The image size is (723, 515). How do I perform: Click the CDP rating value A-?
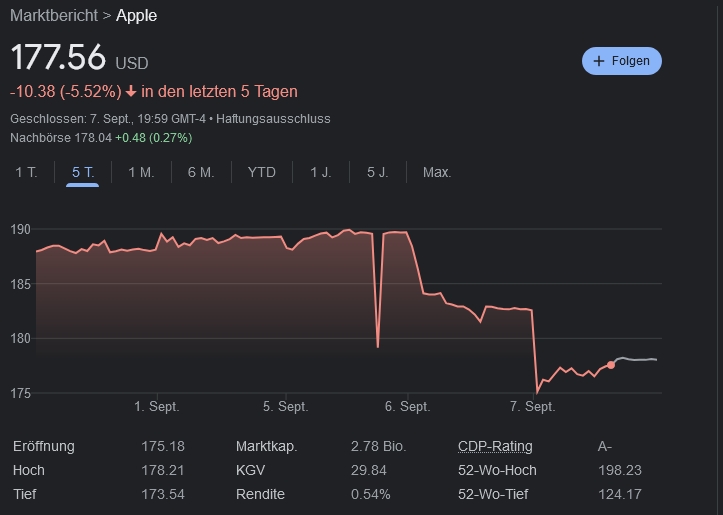coord(605,446)
